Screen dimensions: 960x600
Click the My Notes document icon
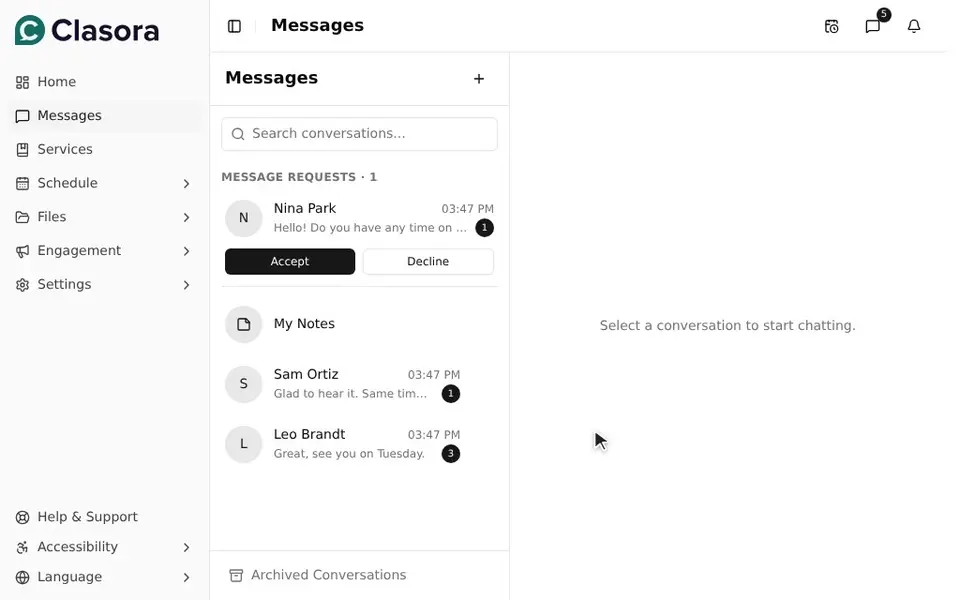[244, 324]
